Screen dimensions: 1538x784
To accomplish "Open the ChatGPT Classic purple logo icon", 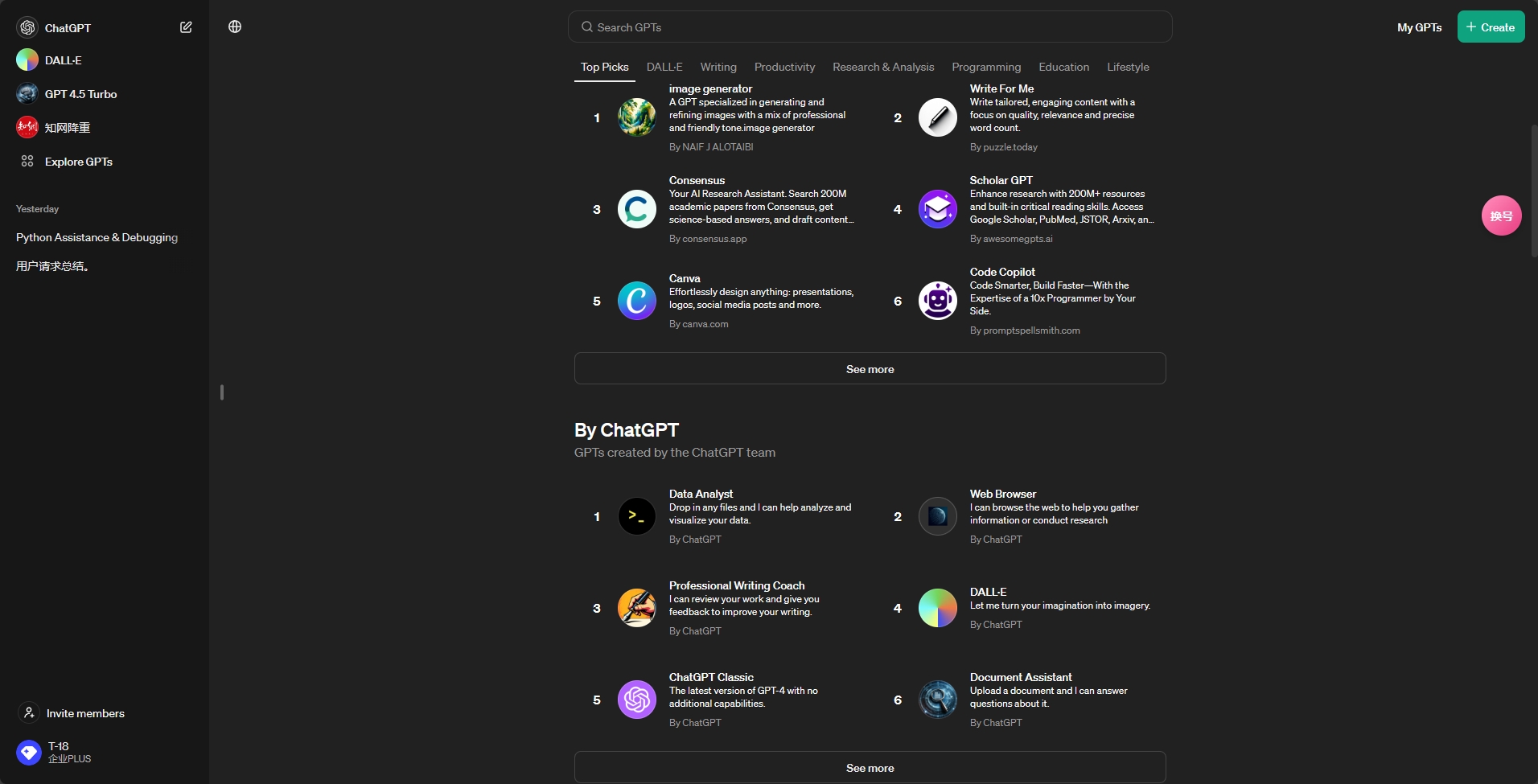I will click(637, 700).
